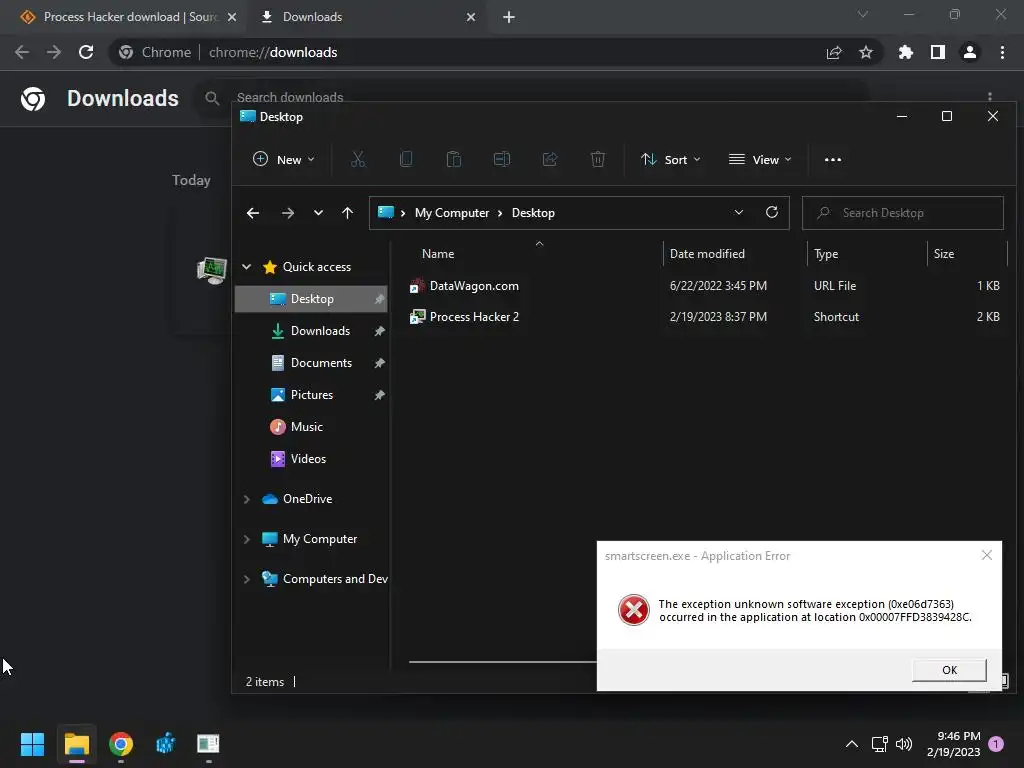The image size is (1024, 768).
Task: Click the File Explorer taskbar icon
Action: click(x=76, y=744)
